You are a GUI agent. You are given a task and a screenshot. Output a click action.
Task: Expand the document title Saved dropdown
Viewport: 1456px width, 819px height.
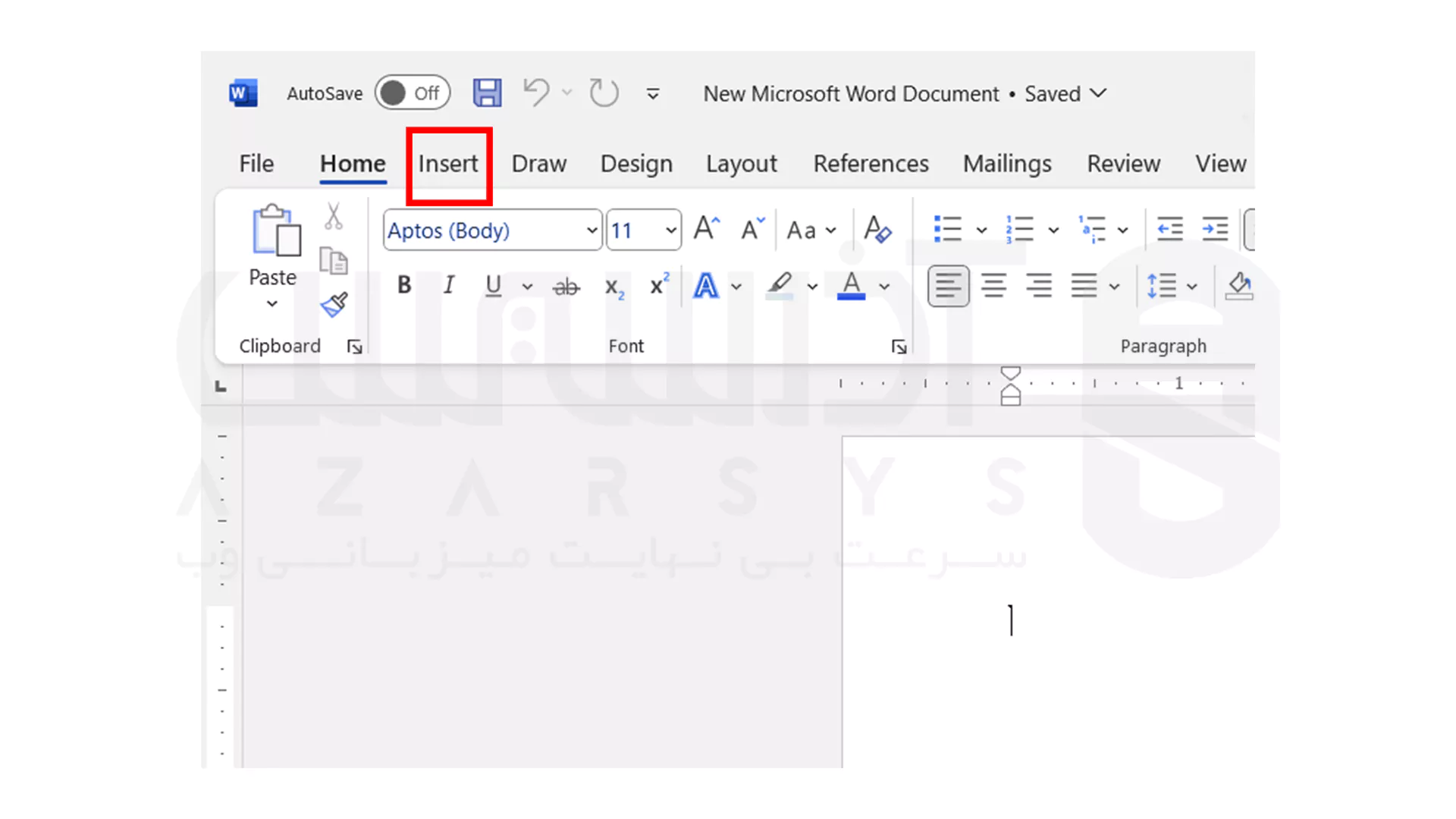(1098, 93)
